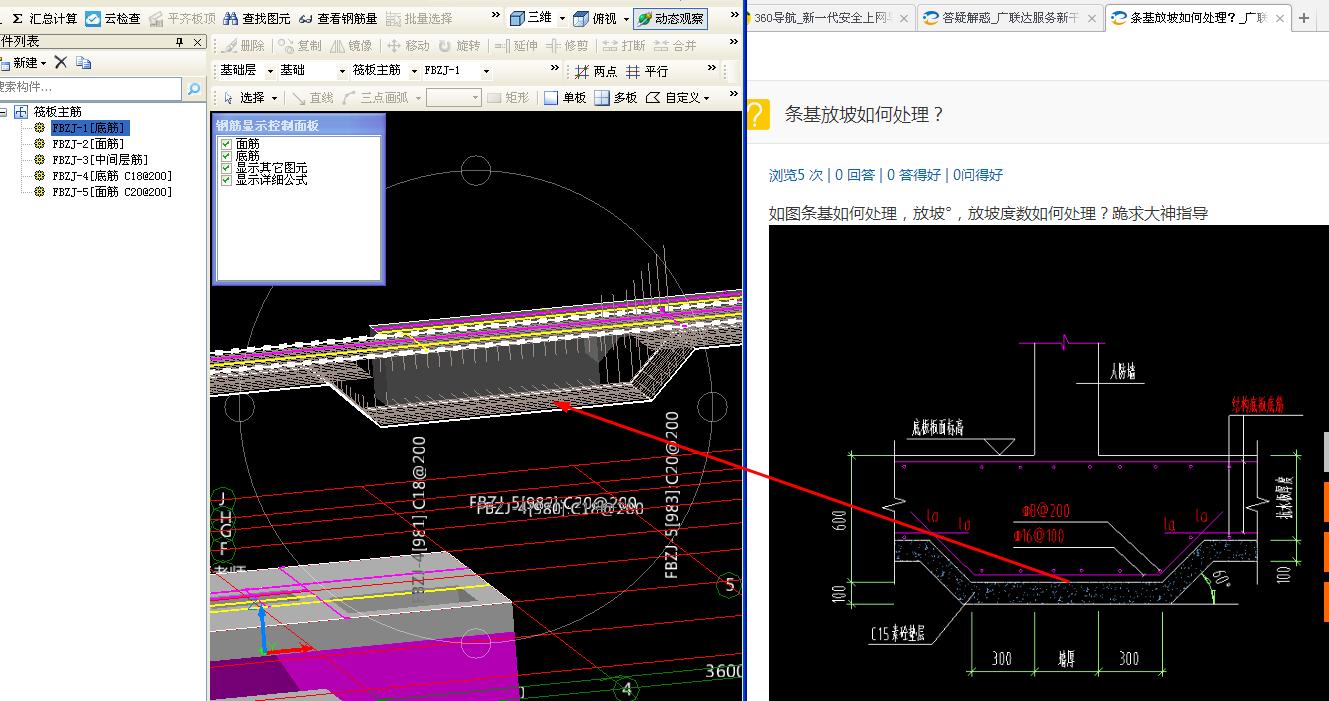This screenshot has height=701, width=1329.
Task: Select the 合并 merge tool
Action: (x=675, y=46)
